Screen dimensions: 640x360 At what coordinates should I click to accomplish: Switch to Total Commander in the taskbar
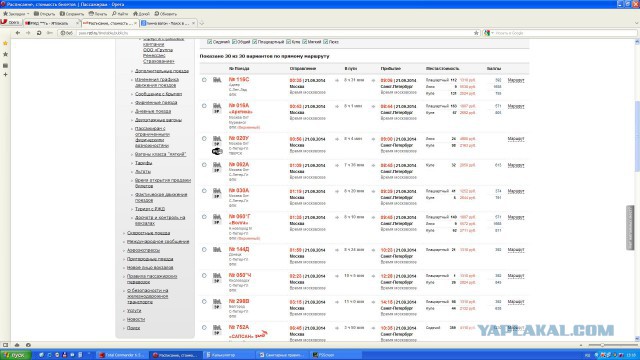(122, 355)
